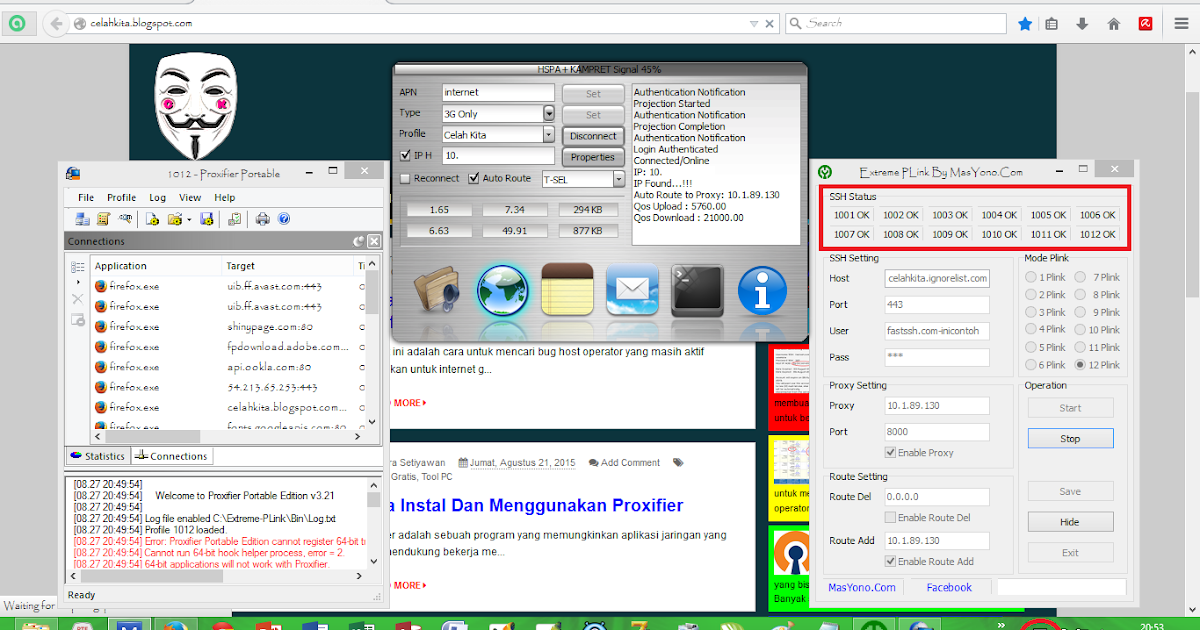Click Proxy Checker icon in Proxifier toolbar
The height and width of the screenshot is (630, 1200).
[x=234, y=219]
